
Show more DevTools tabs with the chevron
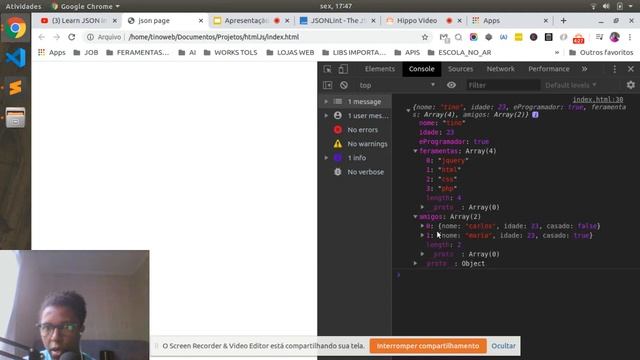pyautogui.click(x=584, y=69)
